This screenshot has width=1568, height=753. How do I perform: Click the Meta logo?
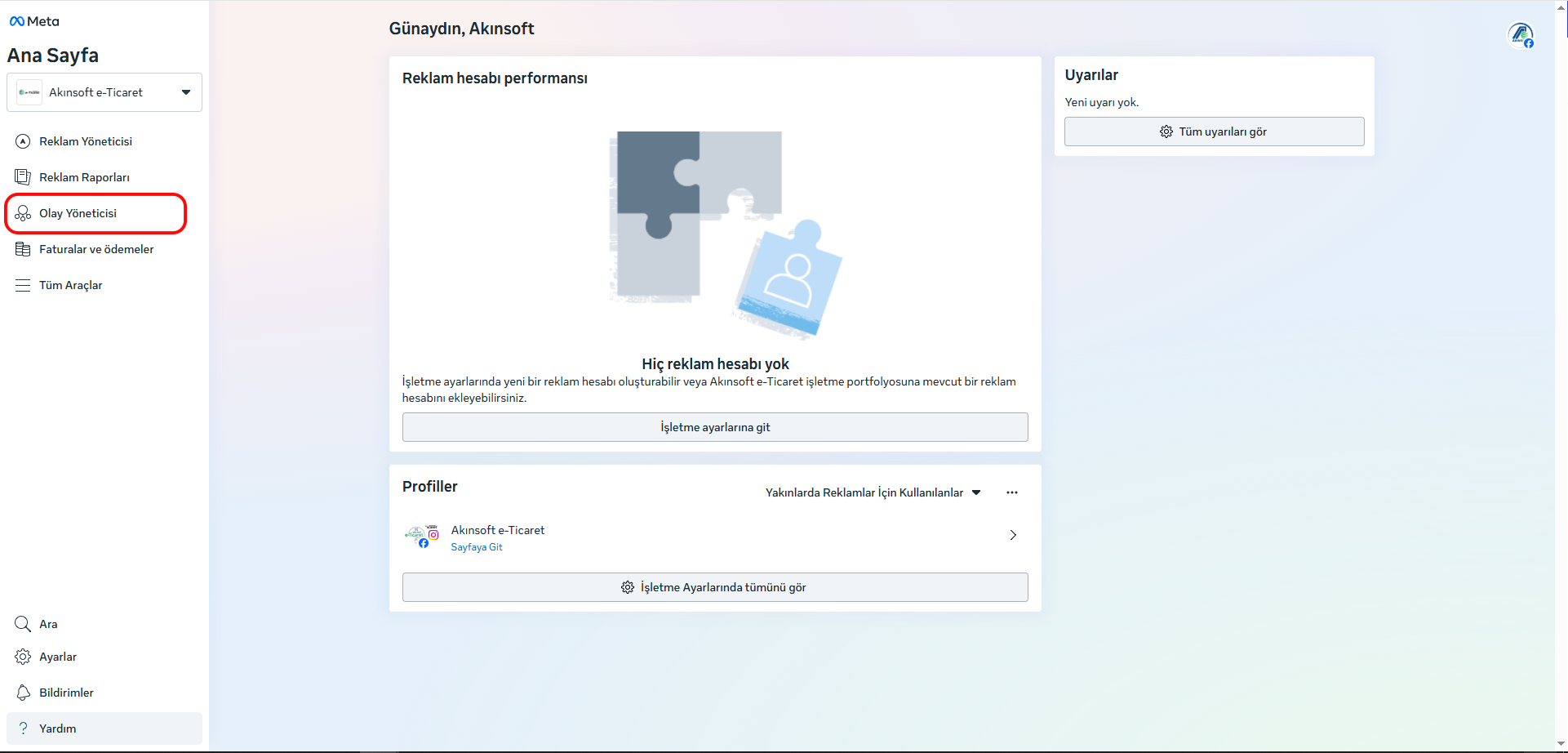pos(34,21)
